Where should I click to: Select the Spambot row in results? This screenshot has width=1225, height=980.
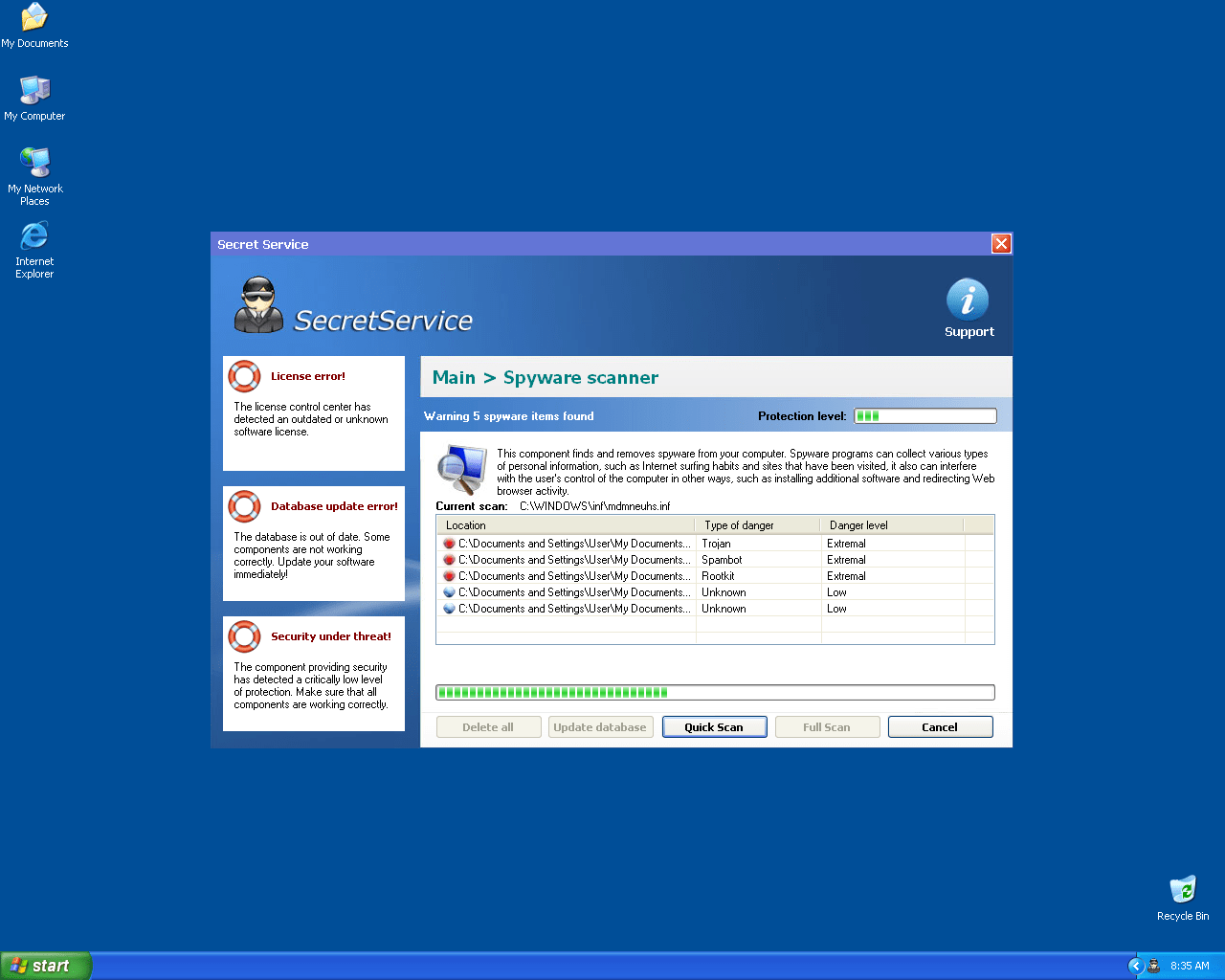[722, 560]
